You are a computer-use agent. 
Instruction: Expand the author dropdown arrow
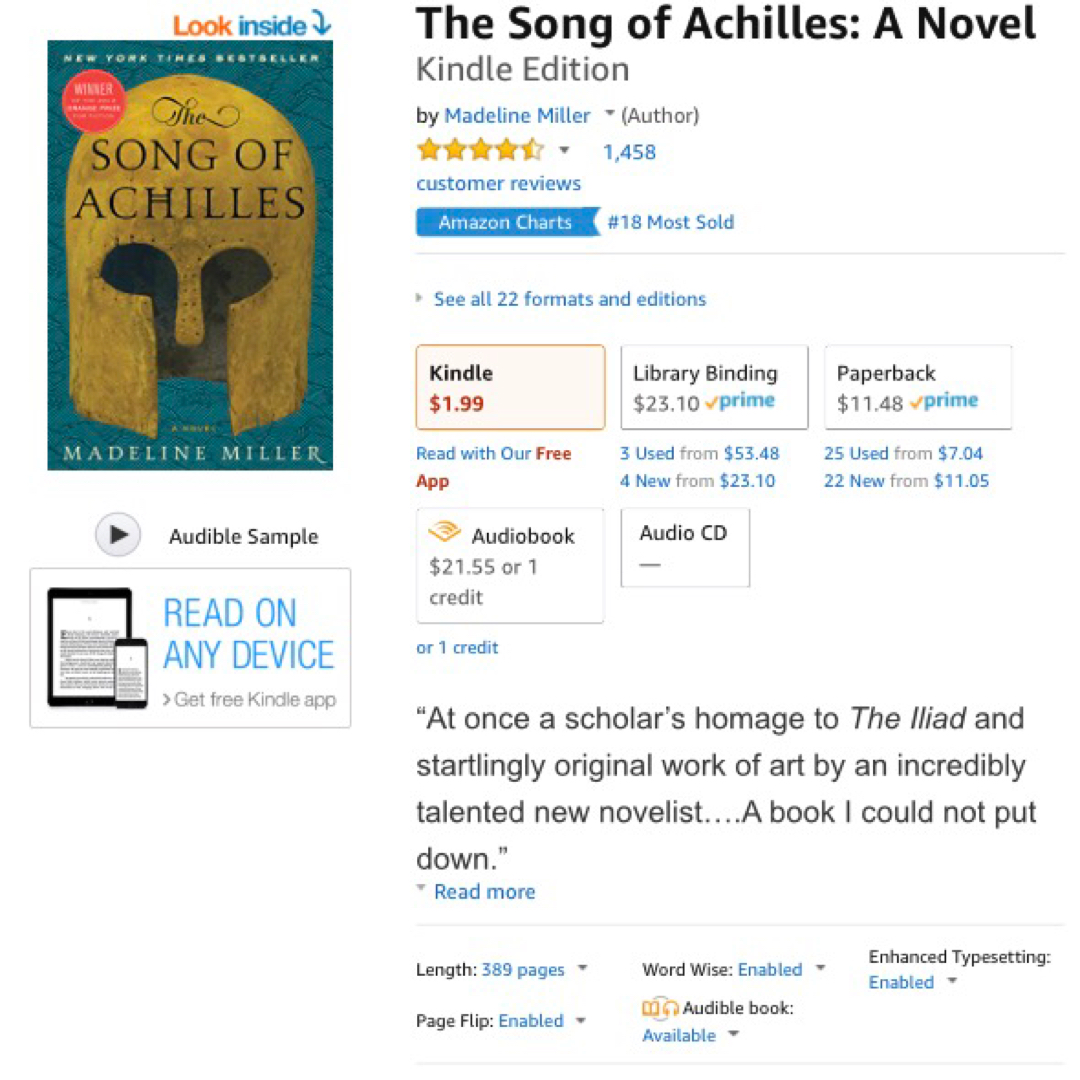[x=609, y=115]
